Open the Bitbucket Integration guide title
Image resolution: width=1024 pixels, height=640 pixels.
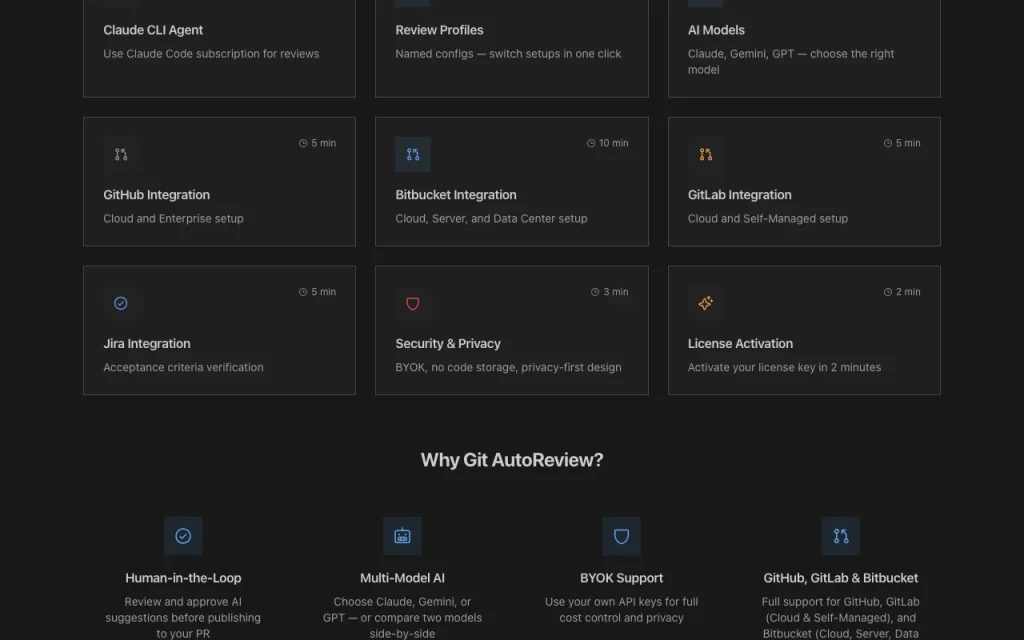click(x=456, y=195)
